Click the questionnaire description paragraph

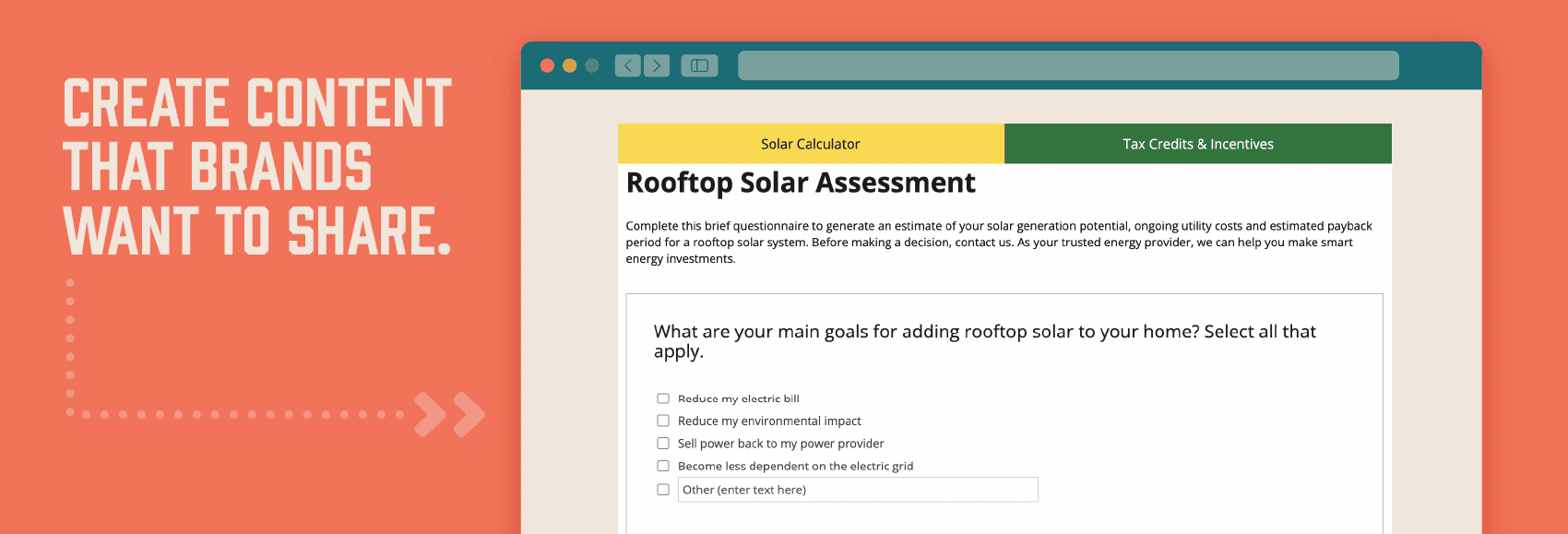click(998, 242)
